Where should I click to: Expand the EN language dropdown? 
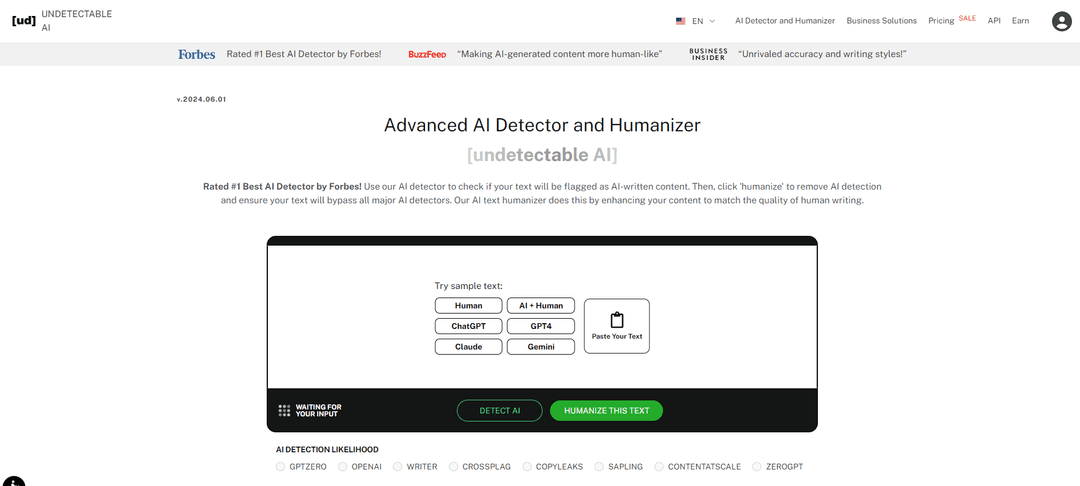click(x=703, y=21)
